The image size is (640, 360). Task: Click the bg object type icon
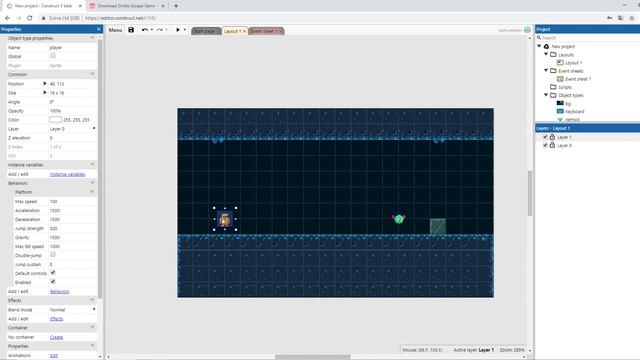click(560, 103)
